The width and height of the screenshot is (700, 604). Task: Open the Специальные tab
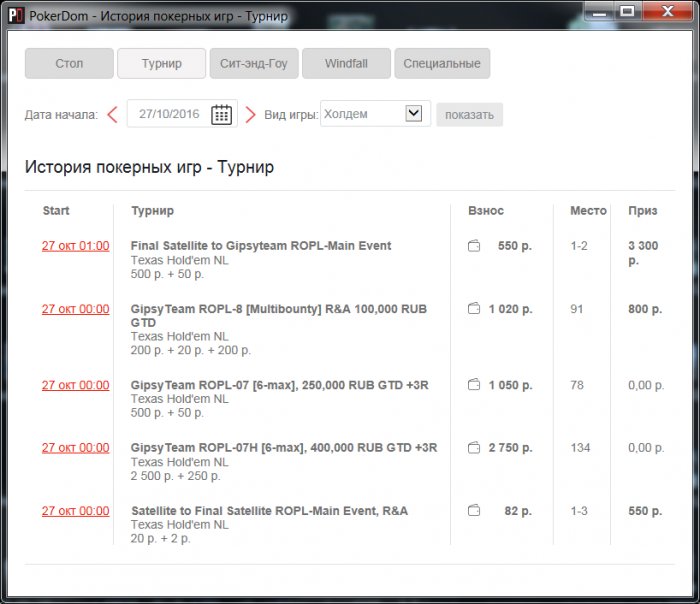pos(442,63)
